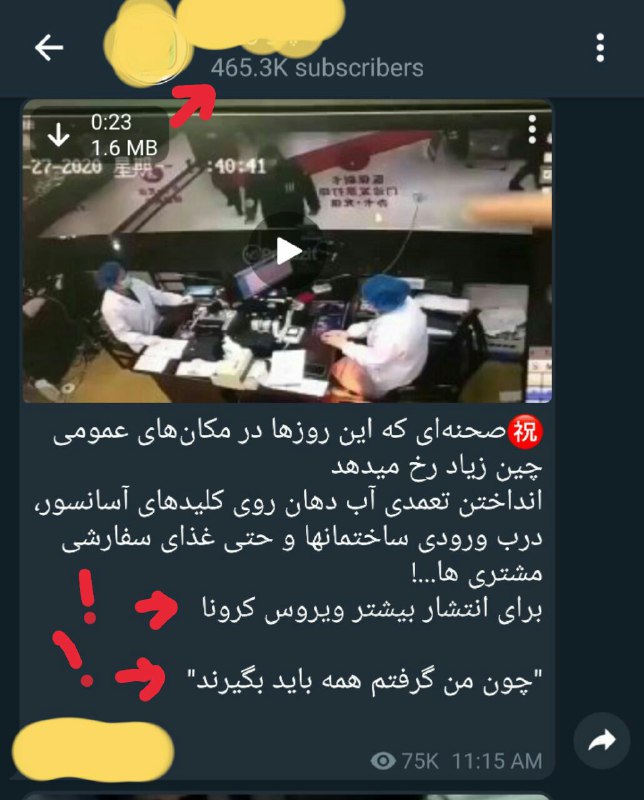The image size is (644, 800).
Task: Open the channel's three-dot options menu
Action: [600, 47]
